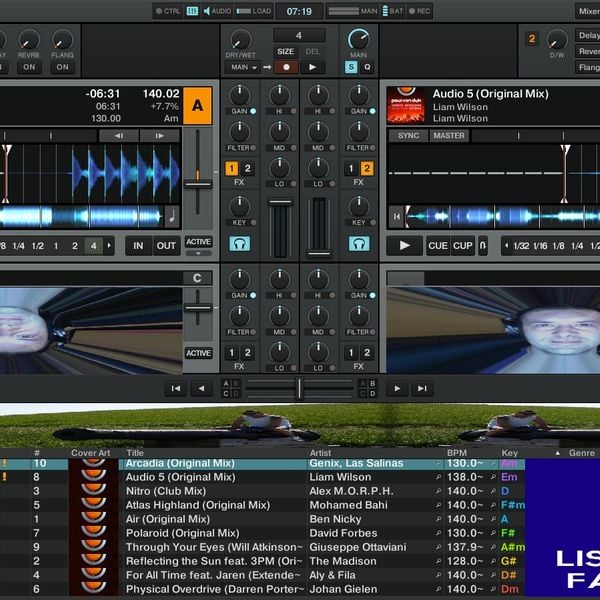Click the DEL button in loop recorder

pyautogui.click(x=312, y=51)
